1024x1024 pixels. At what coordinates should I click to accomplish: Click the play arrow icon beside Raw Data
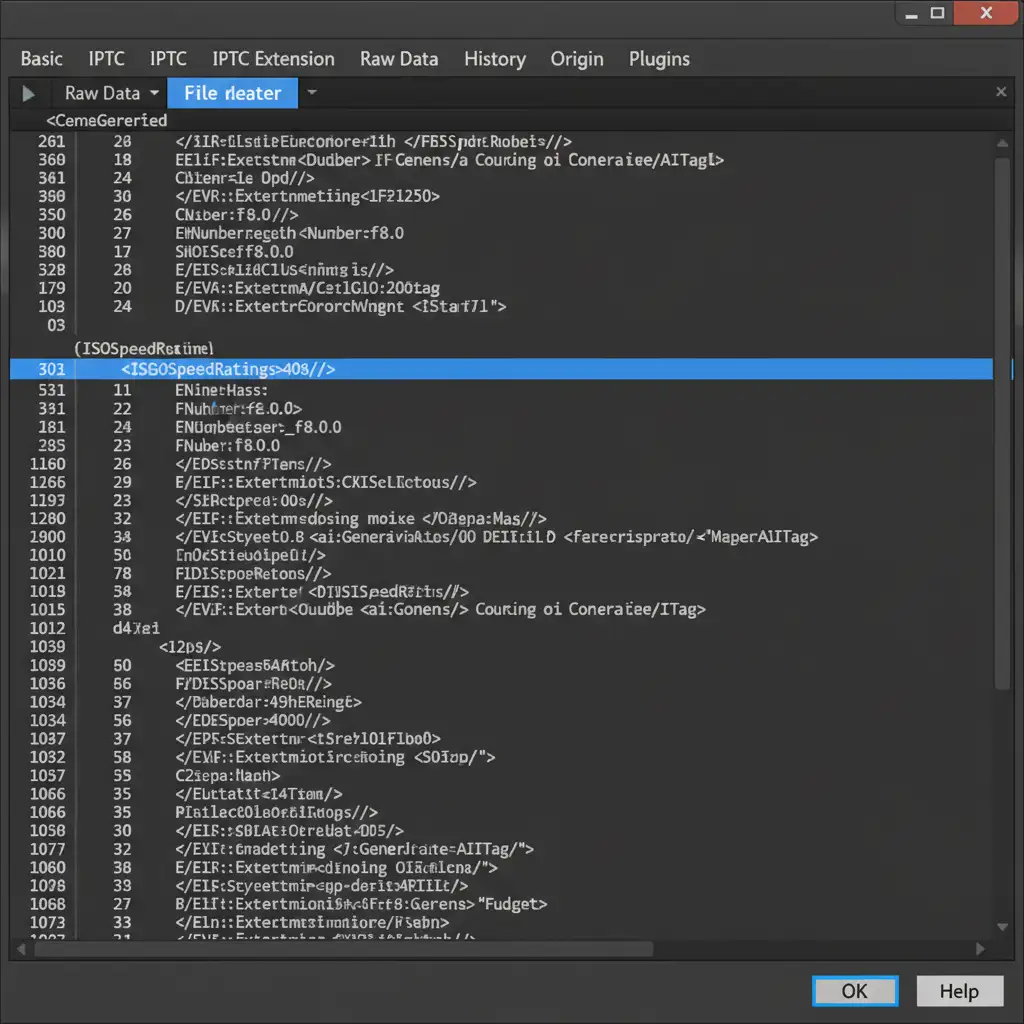pos(28,93)
